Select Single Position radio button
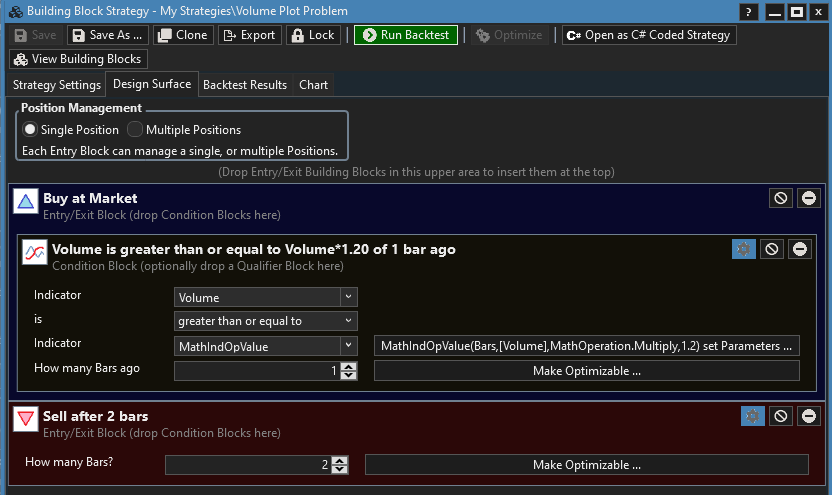This screenshot has height=495, width=832. pos(30,130)
